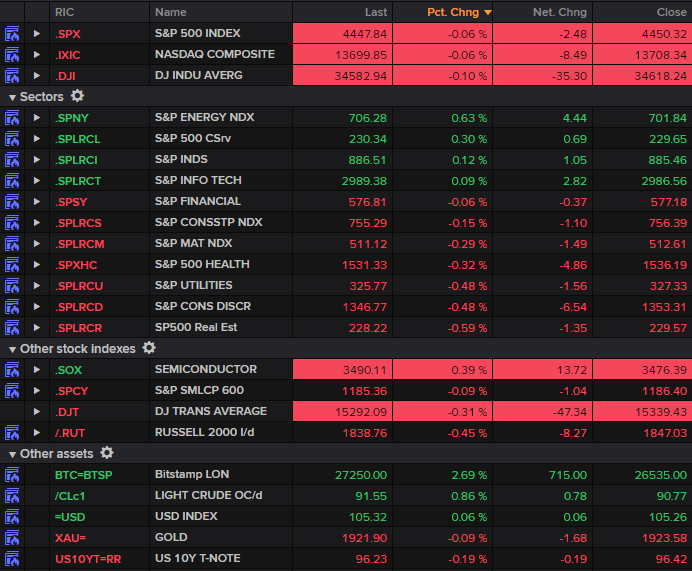Open the news icon for .SPSY row
The image size is (692, 571).
[12, 202]
